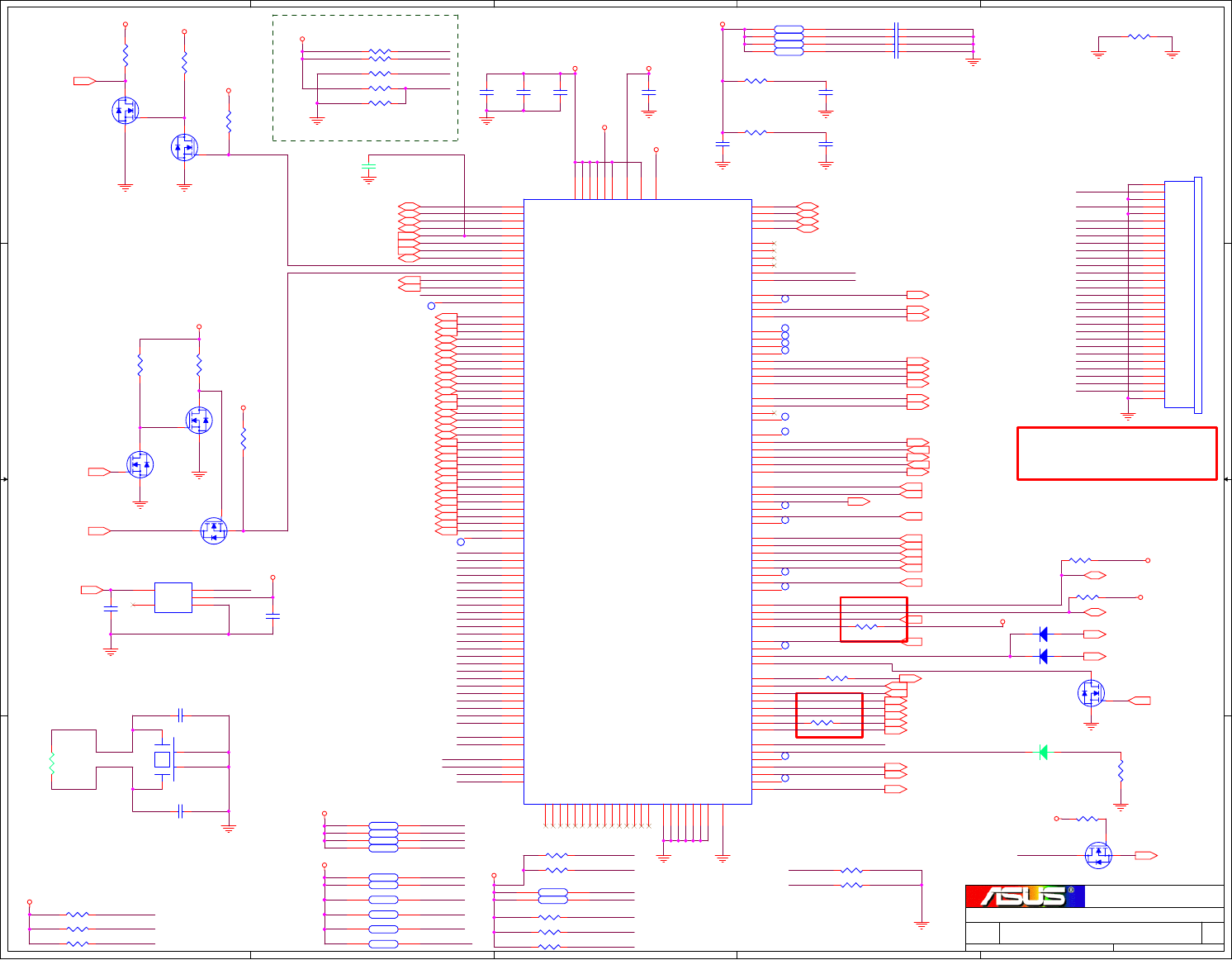Click the MOSFET symbol beside the ASUS title block
1232x960 pixels.
[x=1098, y=855]
